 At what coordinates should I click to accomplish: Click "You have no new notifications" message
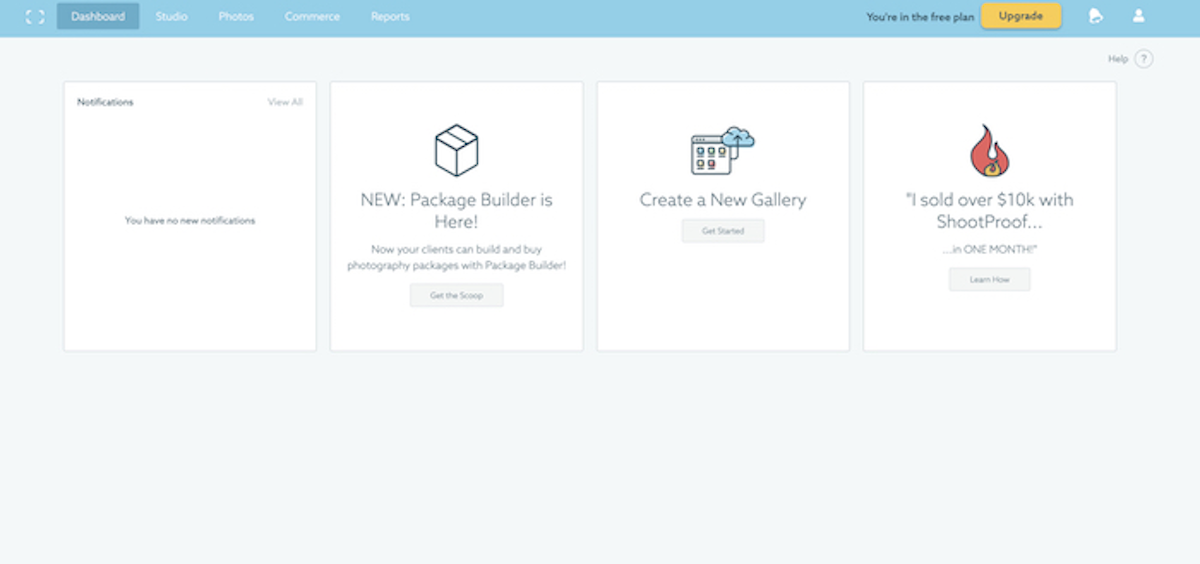190,221
